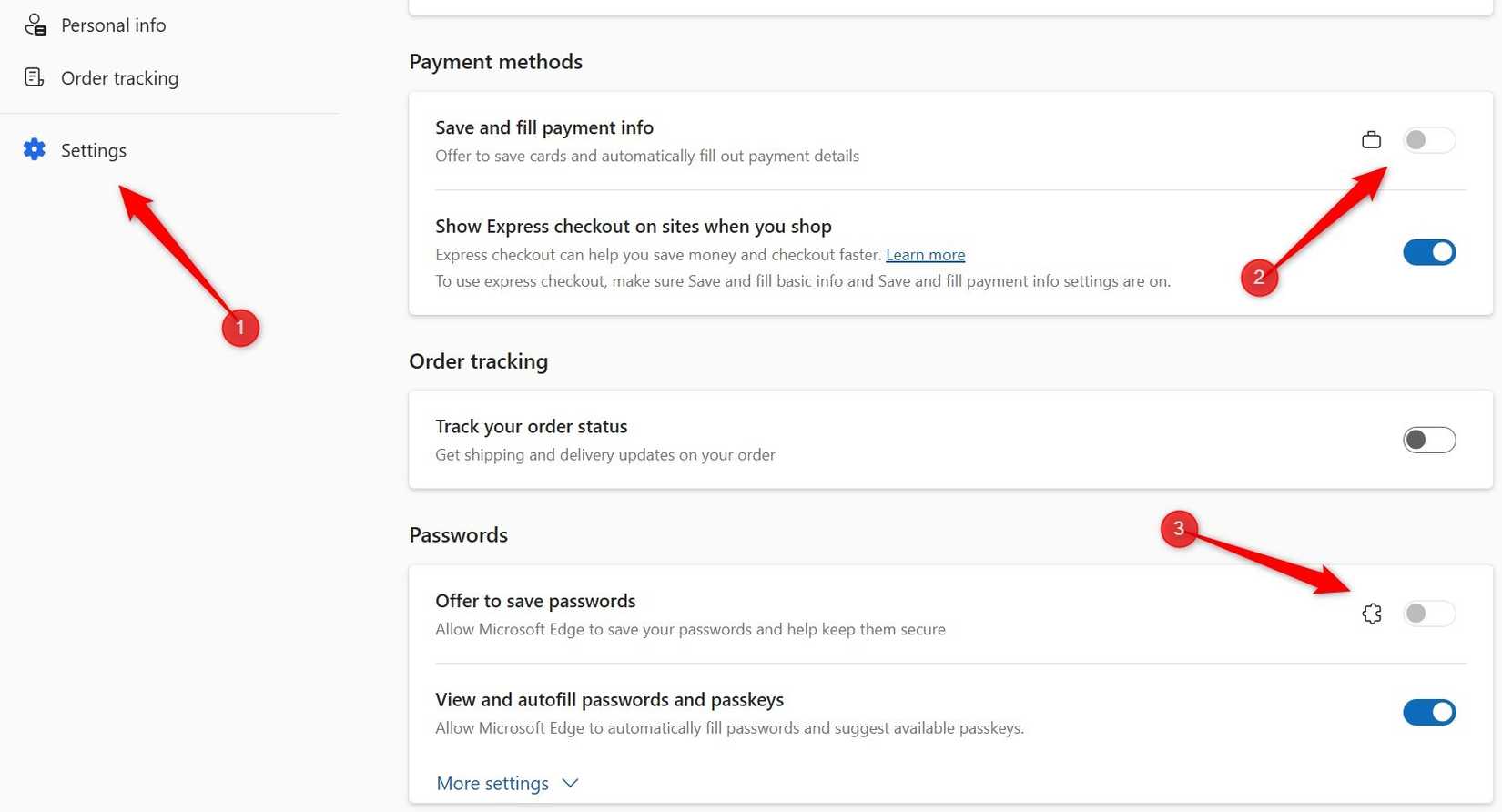The image size is (1502, 812).
Task: Disable Show Express checkout switch
Action: (1428, 252)
